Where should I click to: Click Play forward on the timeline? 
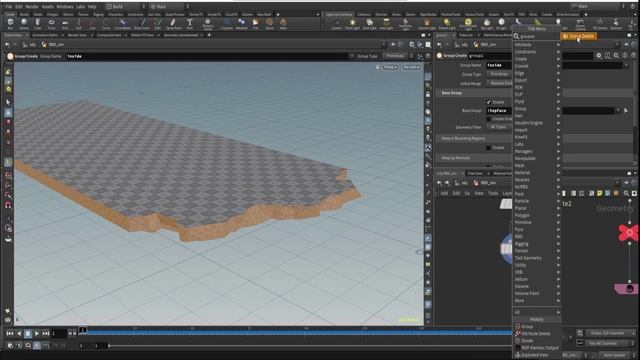[x=37, y=333]
